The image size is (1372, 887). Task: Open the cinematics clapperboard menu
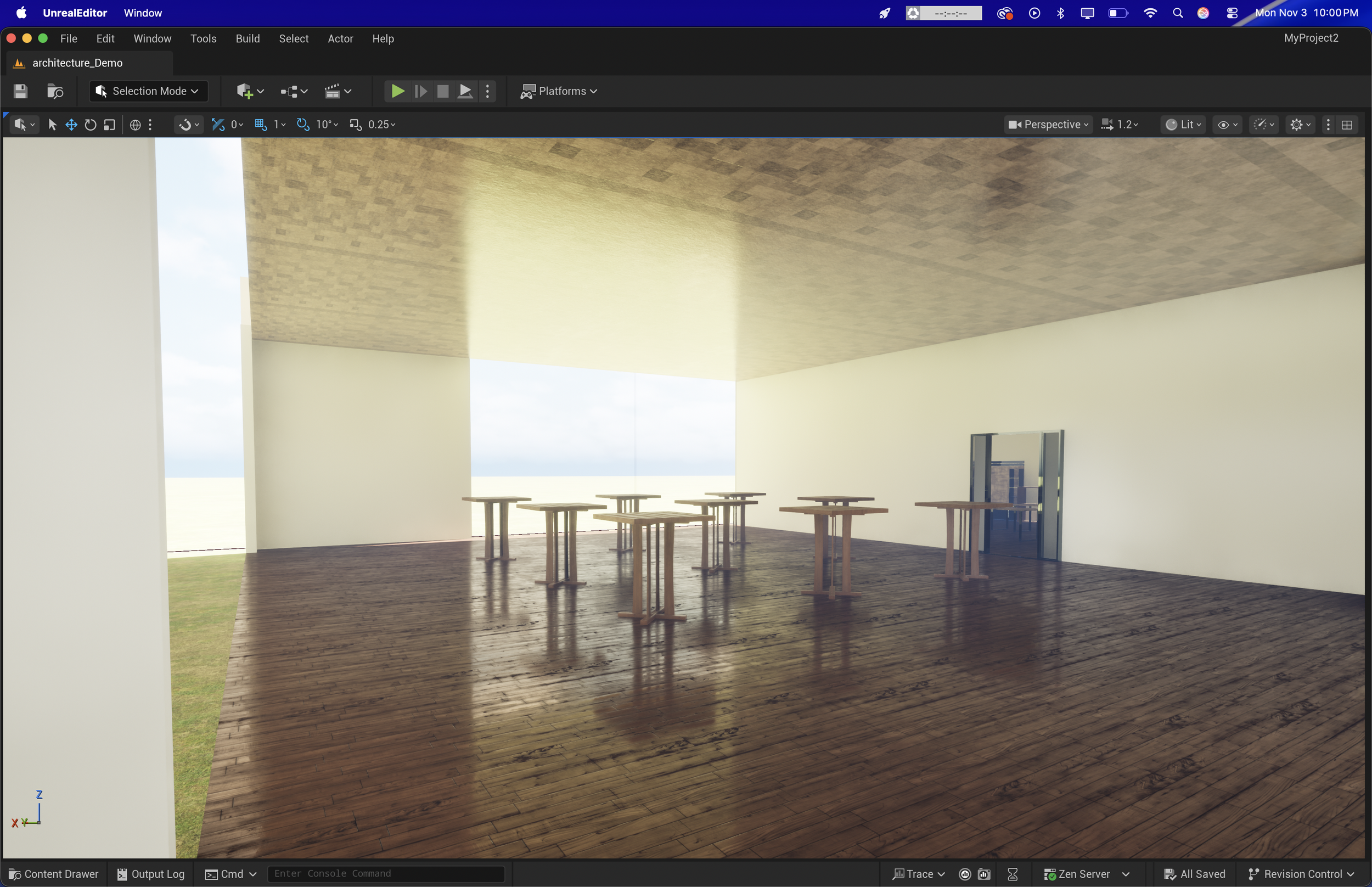pyautogui.click(x=338, y=91)
